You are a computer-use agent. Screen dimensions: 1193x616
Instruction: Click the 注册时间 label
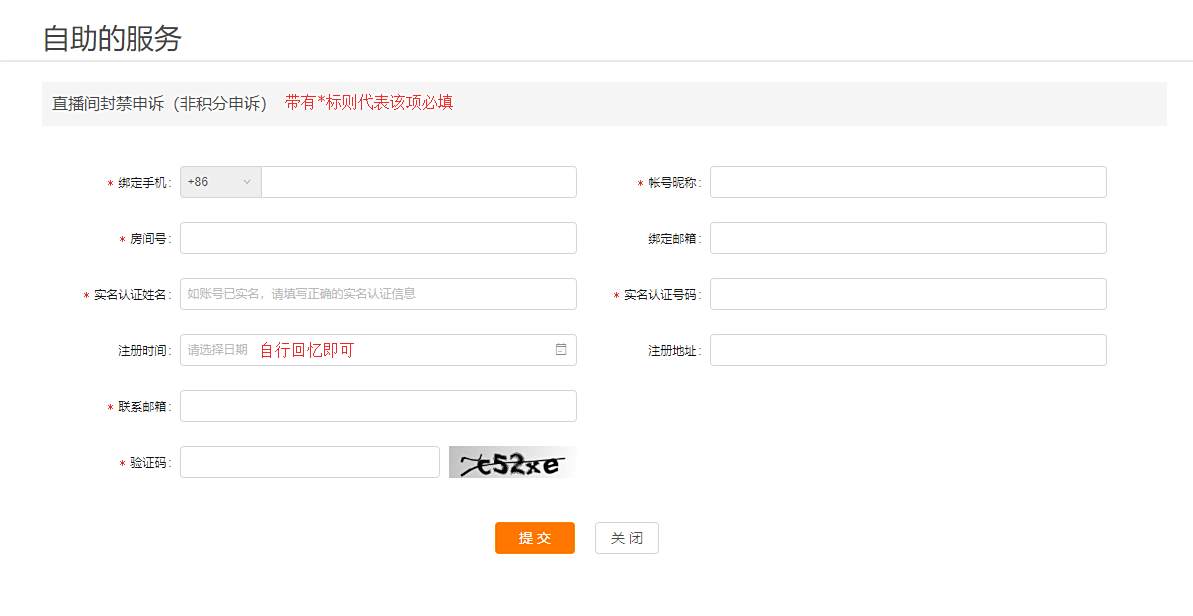pyautogui.click(x=143, y=351)
